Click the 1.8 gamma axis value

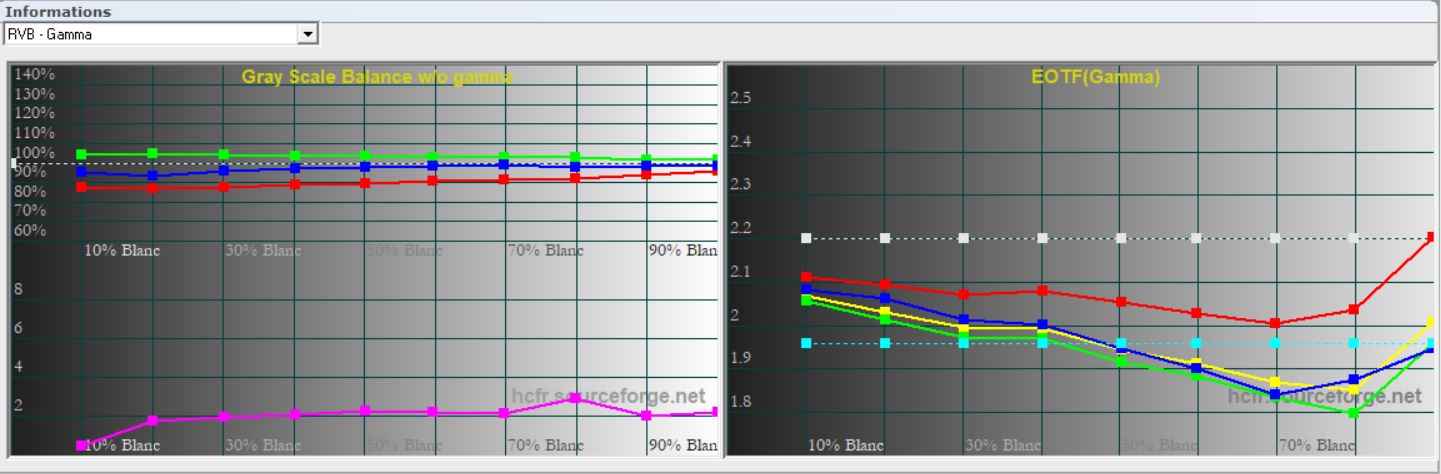[741, 402]
